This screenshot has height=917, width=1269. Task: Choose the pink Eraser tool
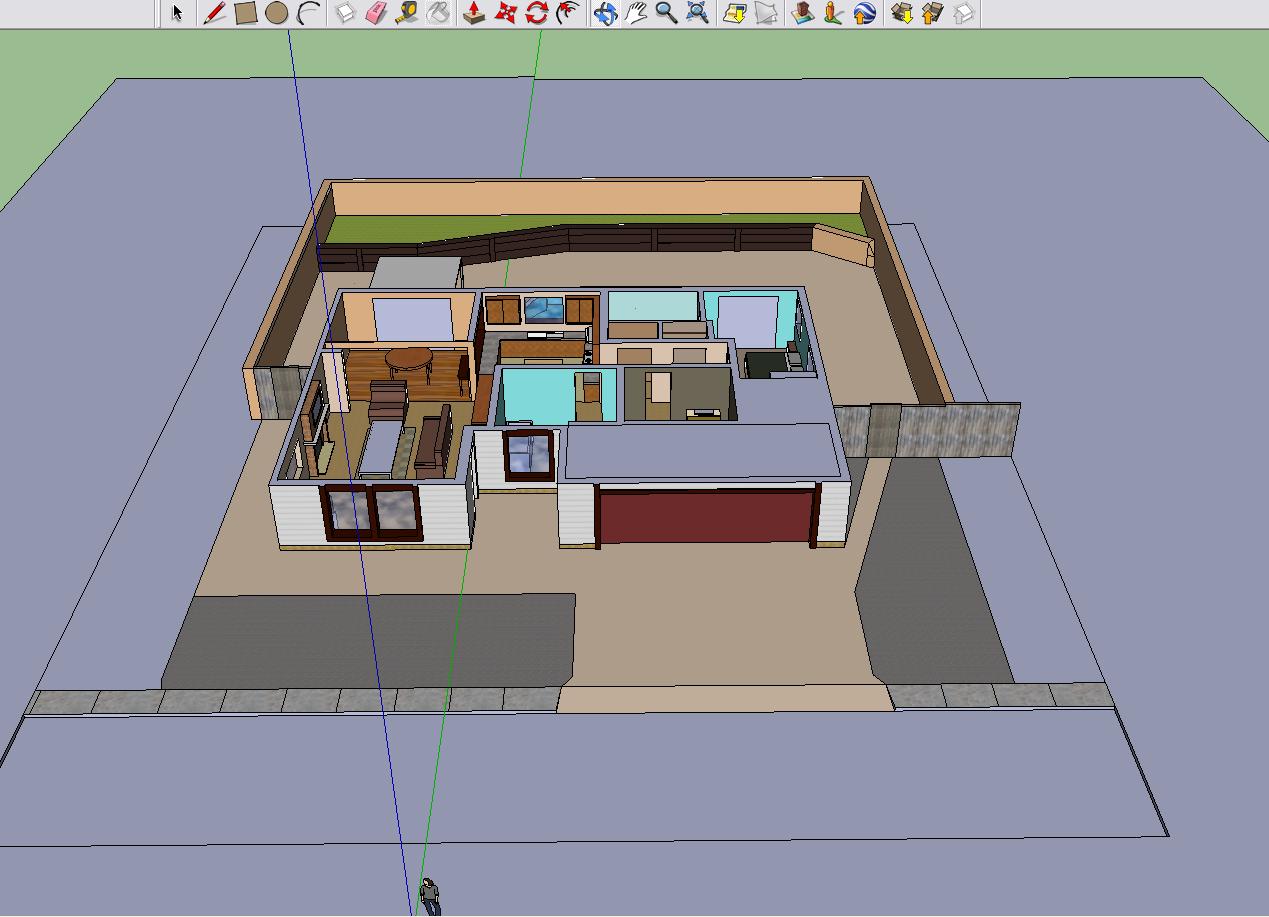[x=376, y=13]
